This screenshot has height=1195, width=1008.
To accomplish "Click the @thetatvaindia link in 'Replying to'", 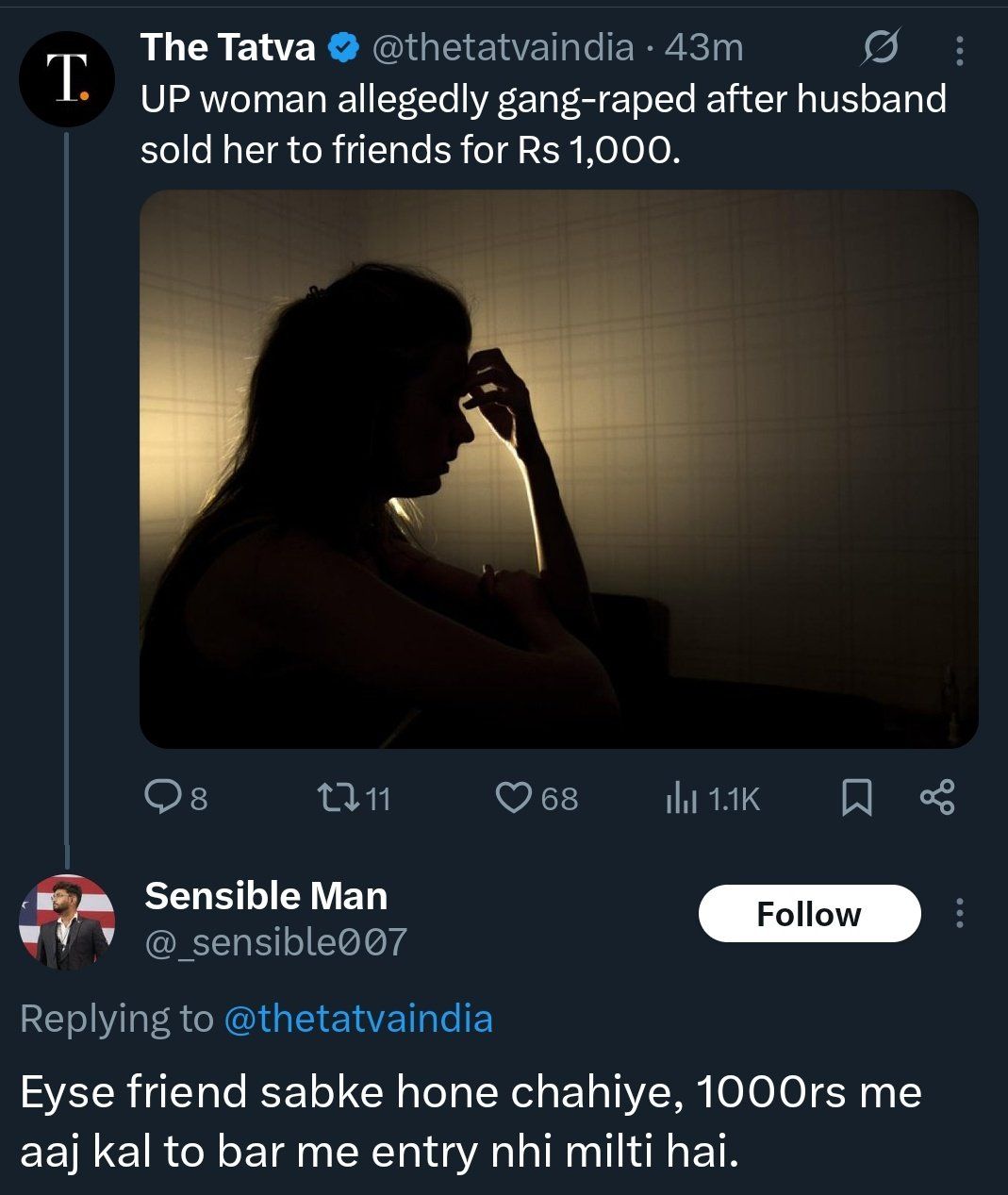I will 358,1019.
